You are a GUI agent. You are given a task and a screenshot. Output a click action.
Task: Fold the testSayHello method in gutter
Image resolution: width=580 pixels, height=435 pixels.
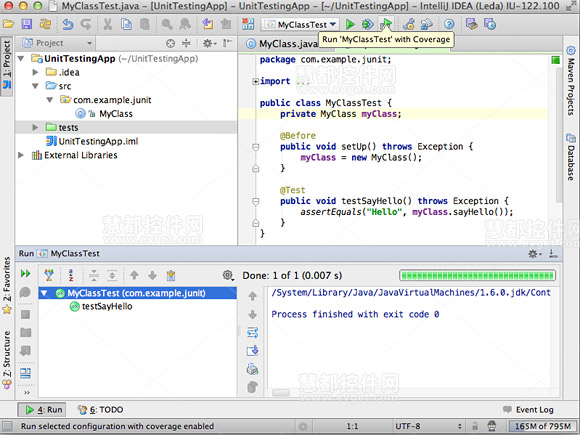pos(255,202)
